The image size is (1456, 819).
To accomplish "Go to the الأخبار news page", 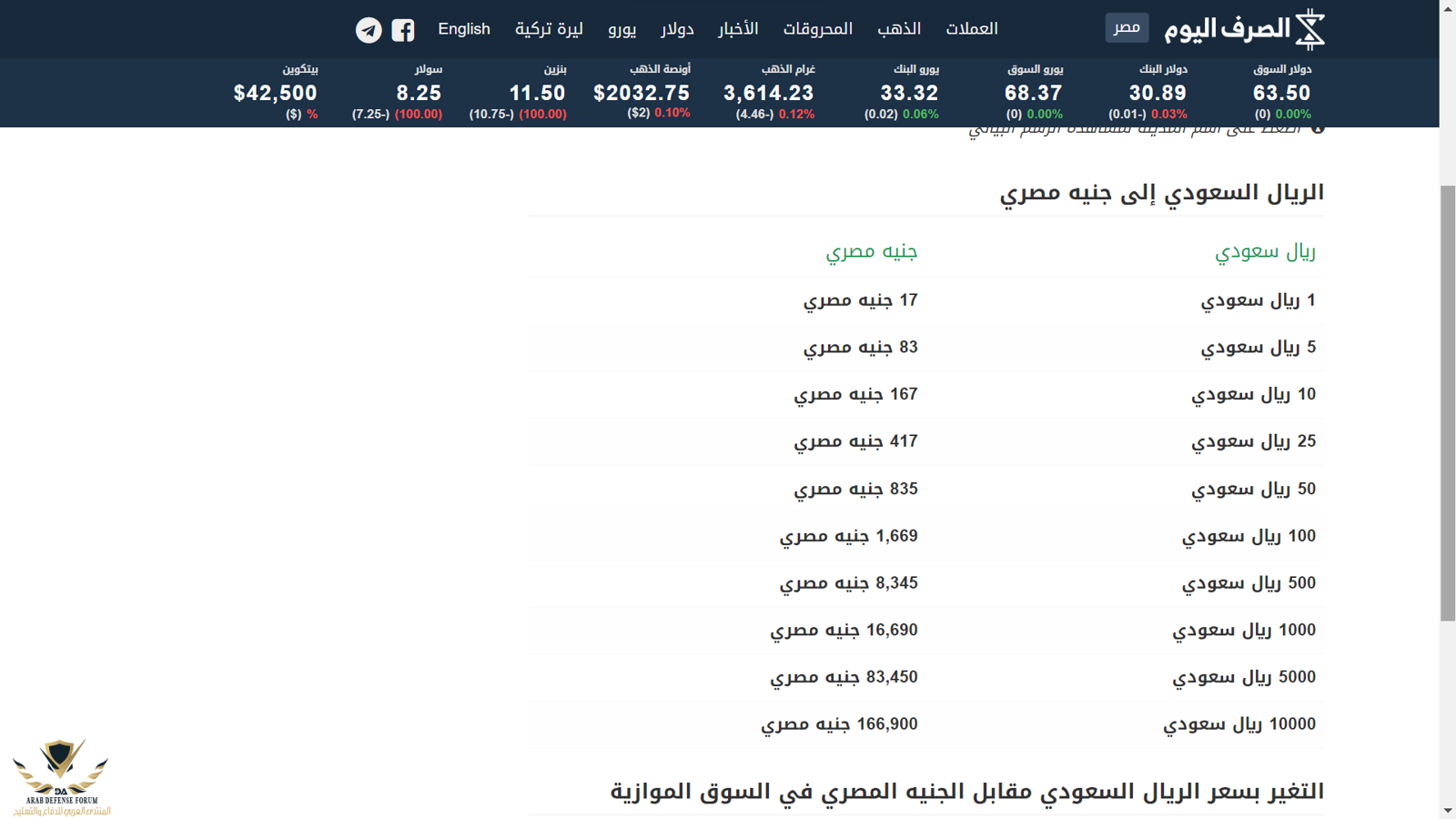I will [738, 29].
